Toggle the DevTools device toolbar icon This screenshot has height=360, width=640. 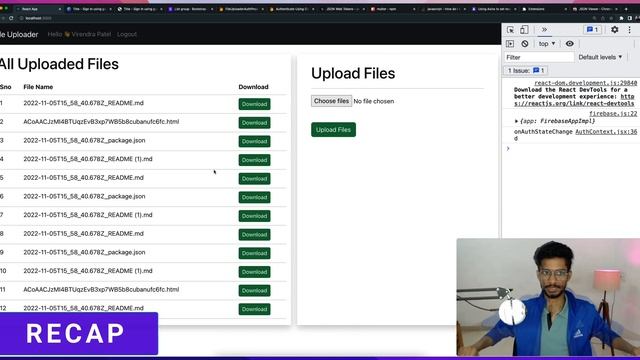coord(524,30)
